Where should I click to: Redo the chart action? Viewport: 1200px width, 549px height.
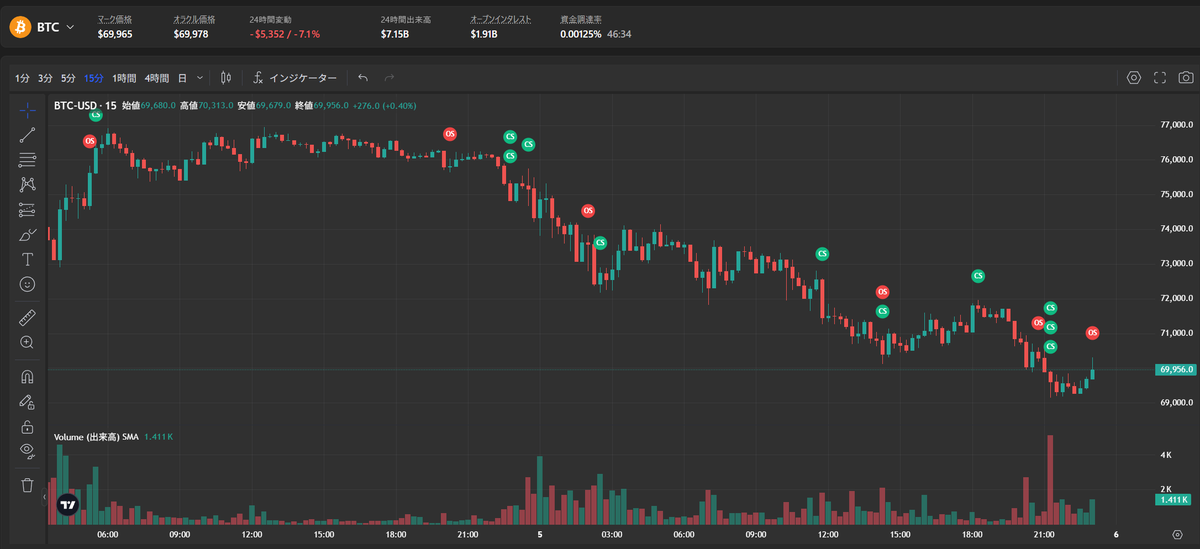pyautogui.click(x=390, y=77)
